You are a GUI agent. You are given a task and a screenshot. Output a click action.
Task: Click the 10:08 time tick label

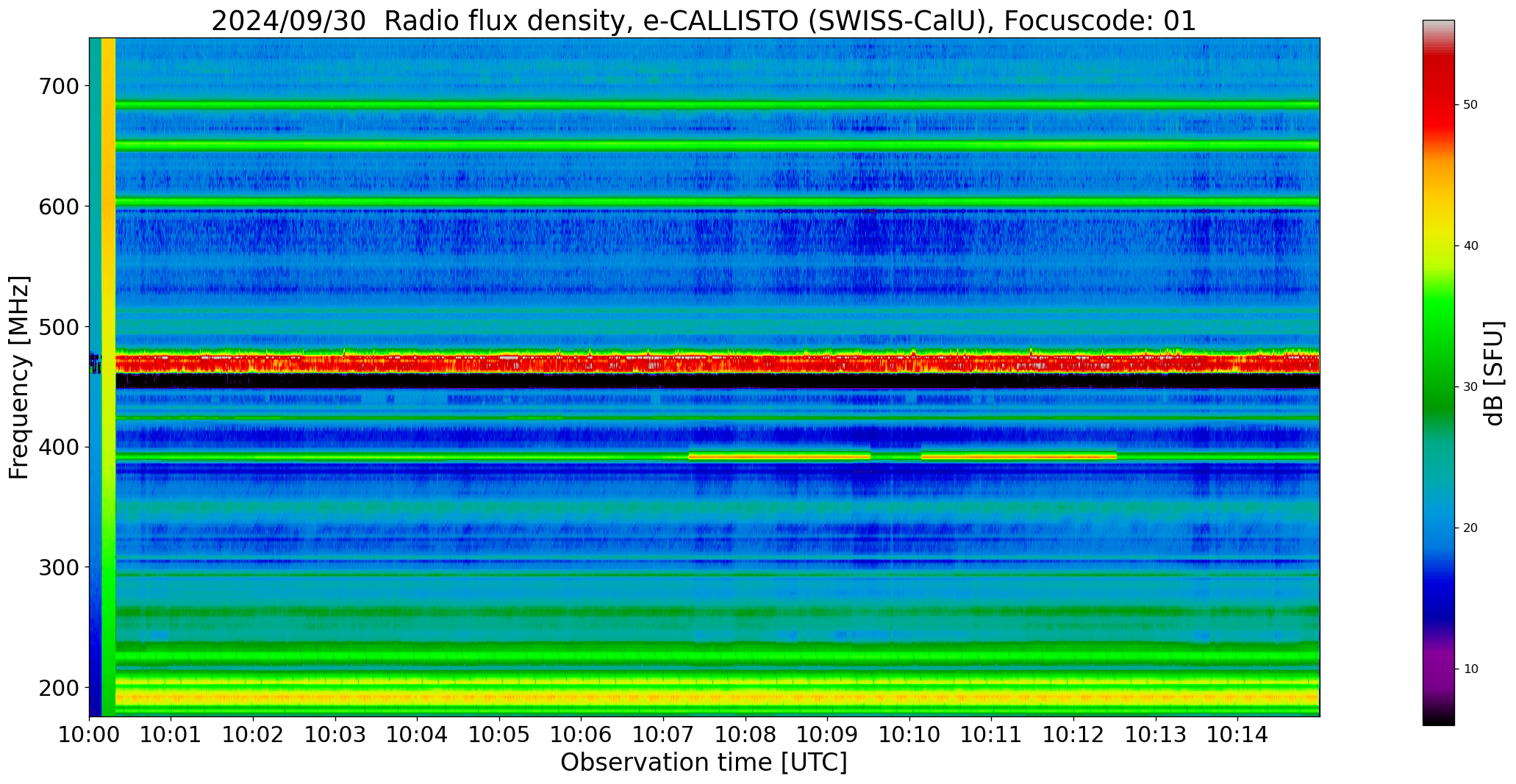click(746, 734)
